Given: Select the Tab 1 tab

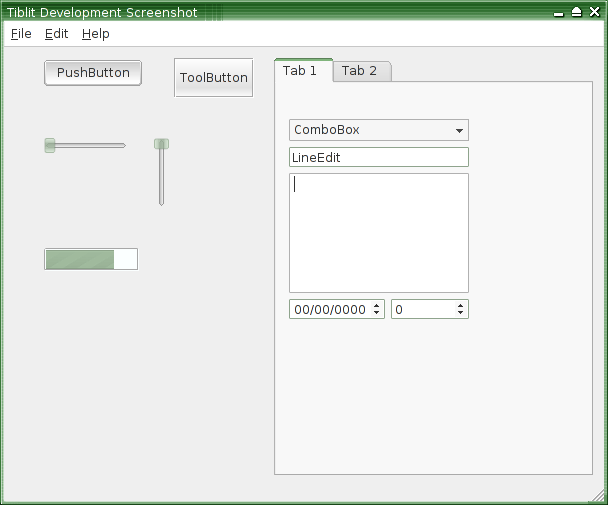Looking at the screenshot, I should (303, 71).
